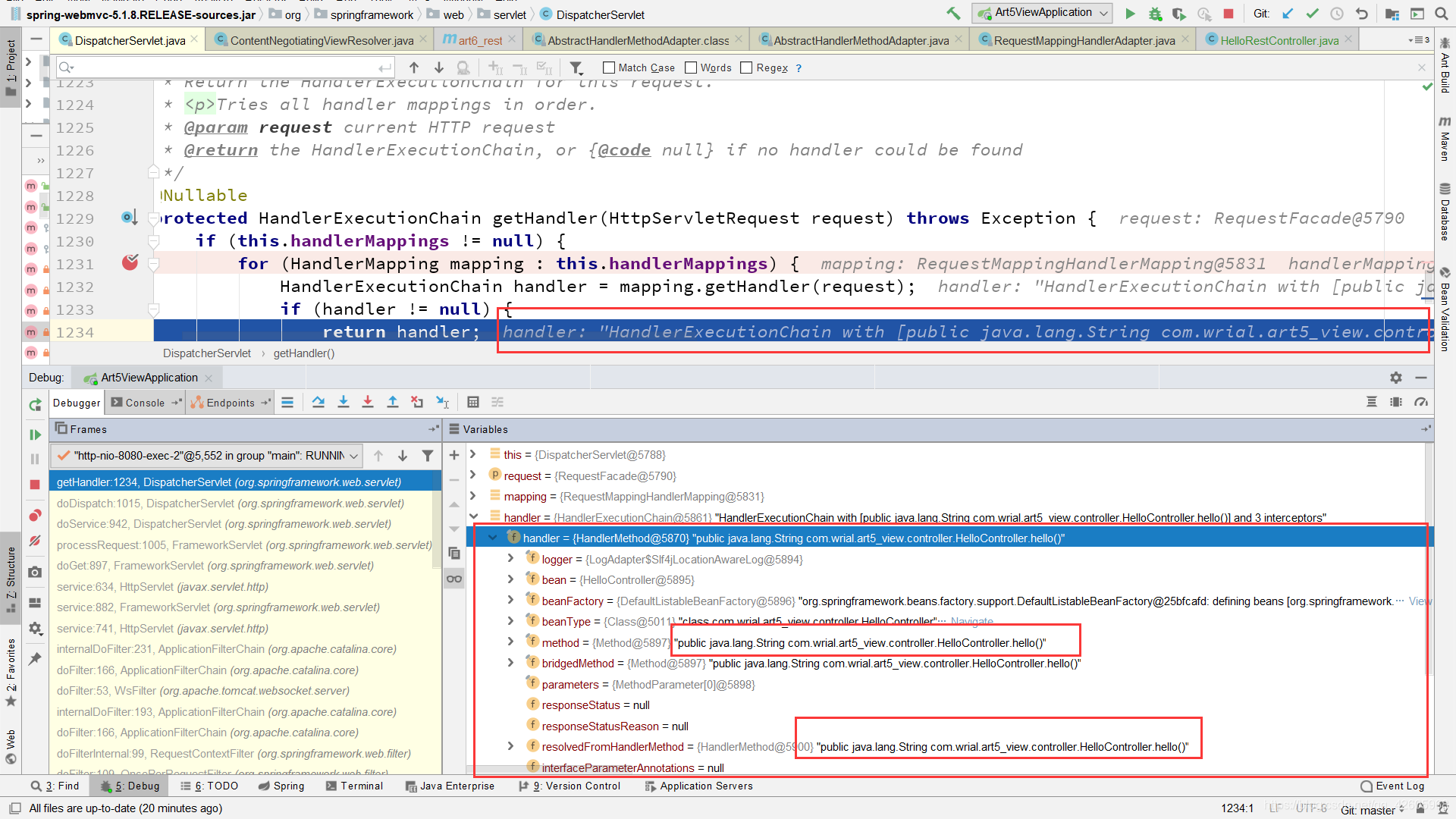This screenshot has height=819, width=1456.
Task: Open the art6_rest editor tab
Action: tap(480, 40)
